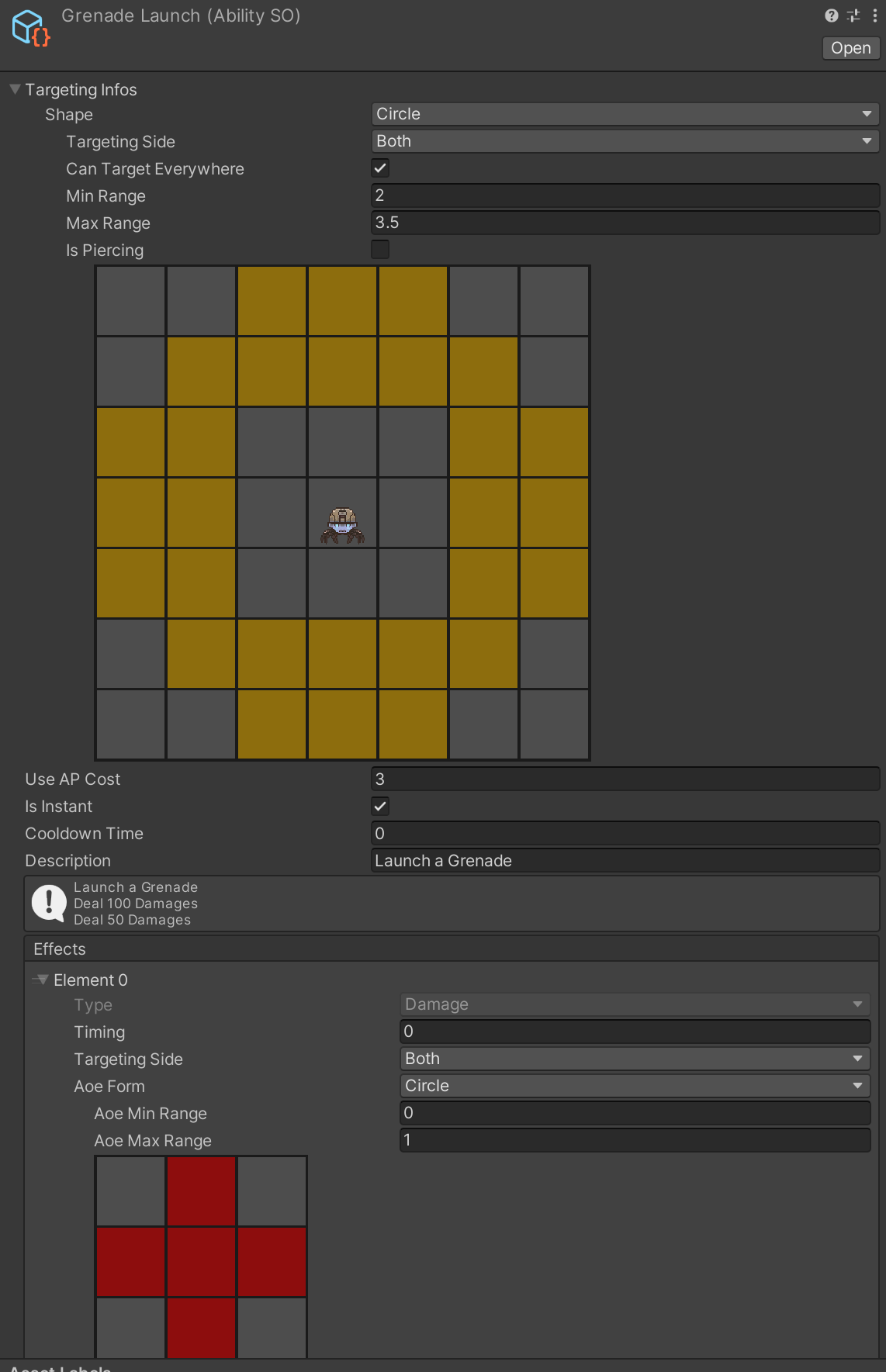Click the ScriptableObject asset cube icon
Screen dimensions: 886x1372
point(30,28)
